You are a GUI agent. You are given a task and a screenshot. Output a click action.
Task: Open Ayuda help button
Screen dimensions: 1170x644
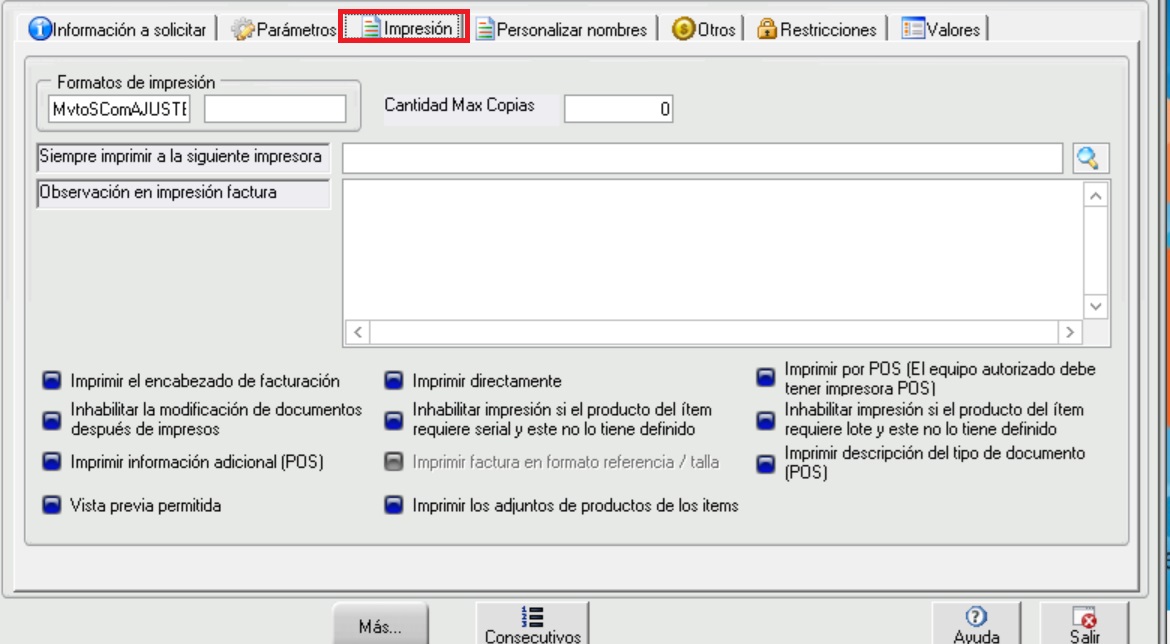(976, 624)
